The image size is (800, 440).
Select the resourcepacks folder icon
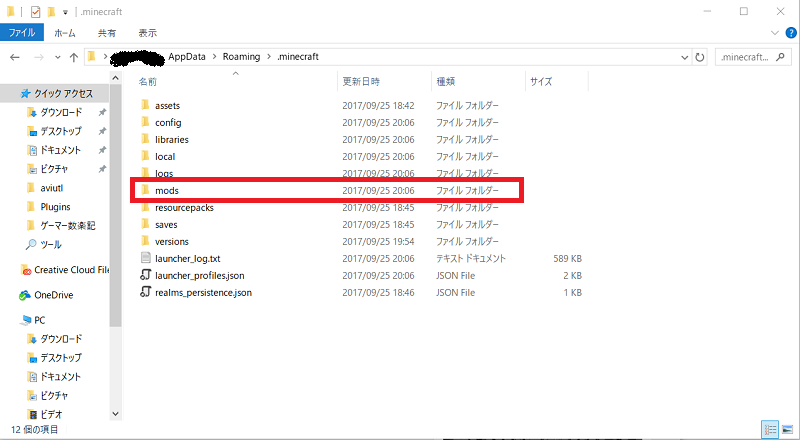145,207
